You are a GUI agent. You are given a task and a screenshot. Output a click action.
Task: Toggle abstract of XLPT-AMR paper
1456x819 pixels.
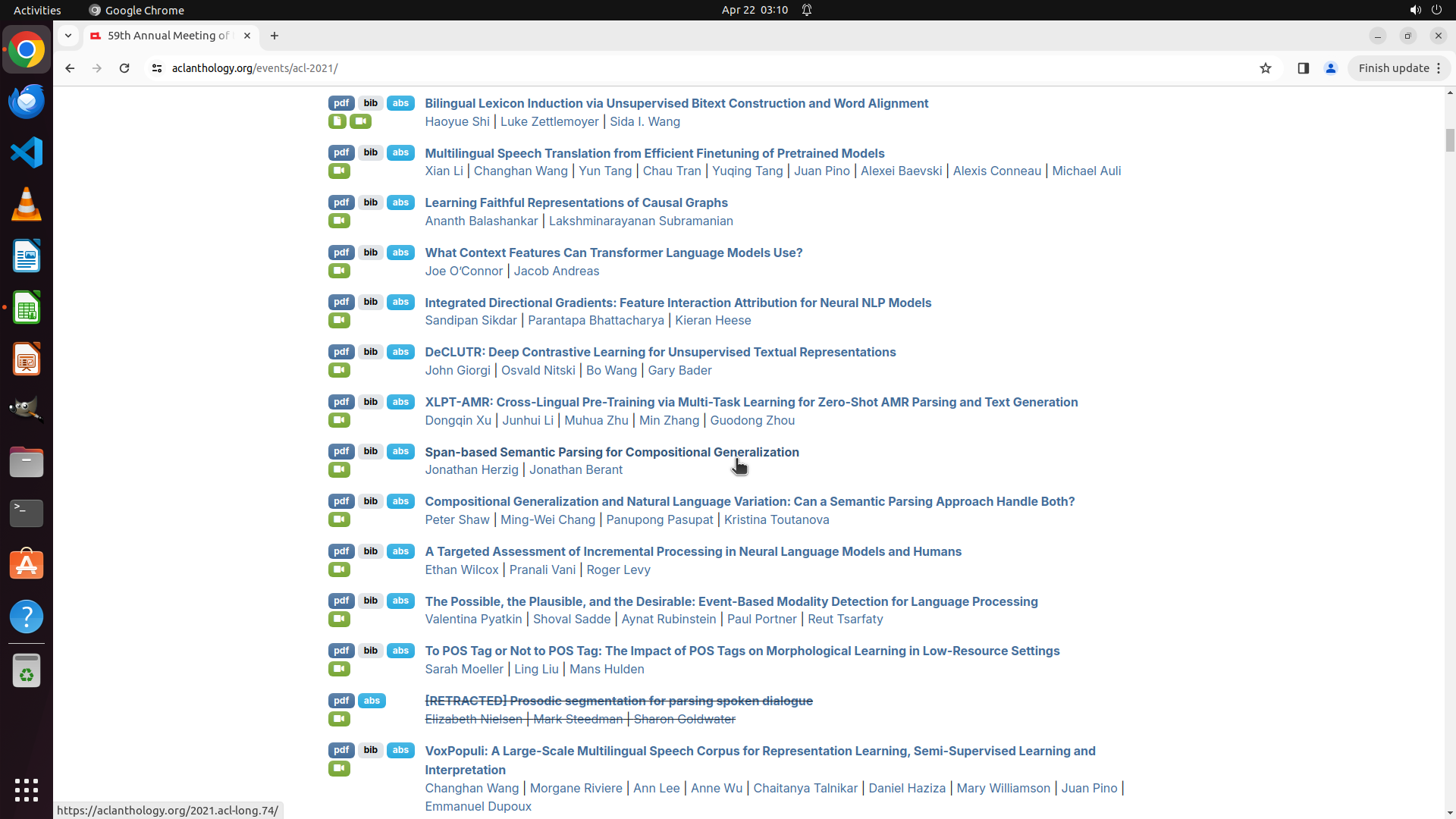coord(400,402)
